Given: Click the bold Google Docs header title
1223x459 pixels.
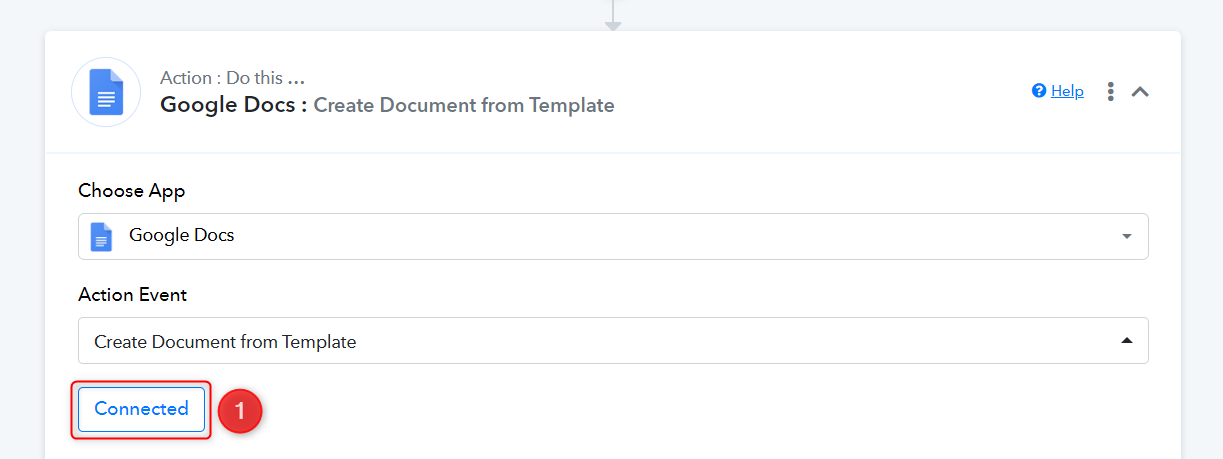Looking at the screenshot, I should tap(234, 105).
